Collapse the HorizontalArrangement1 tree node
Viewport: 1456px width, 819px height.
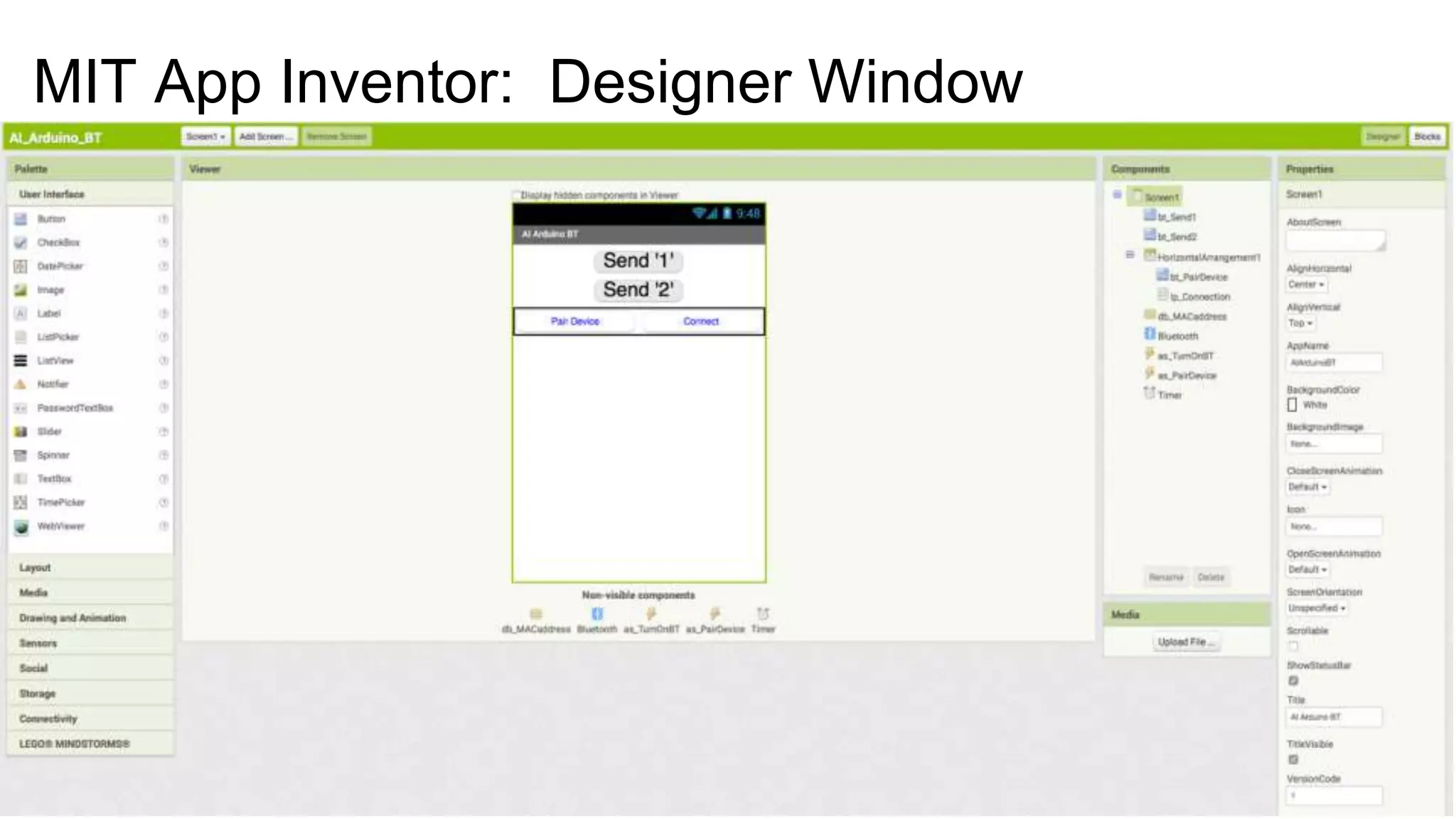click(x=1130, y=255)
